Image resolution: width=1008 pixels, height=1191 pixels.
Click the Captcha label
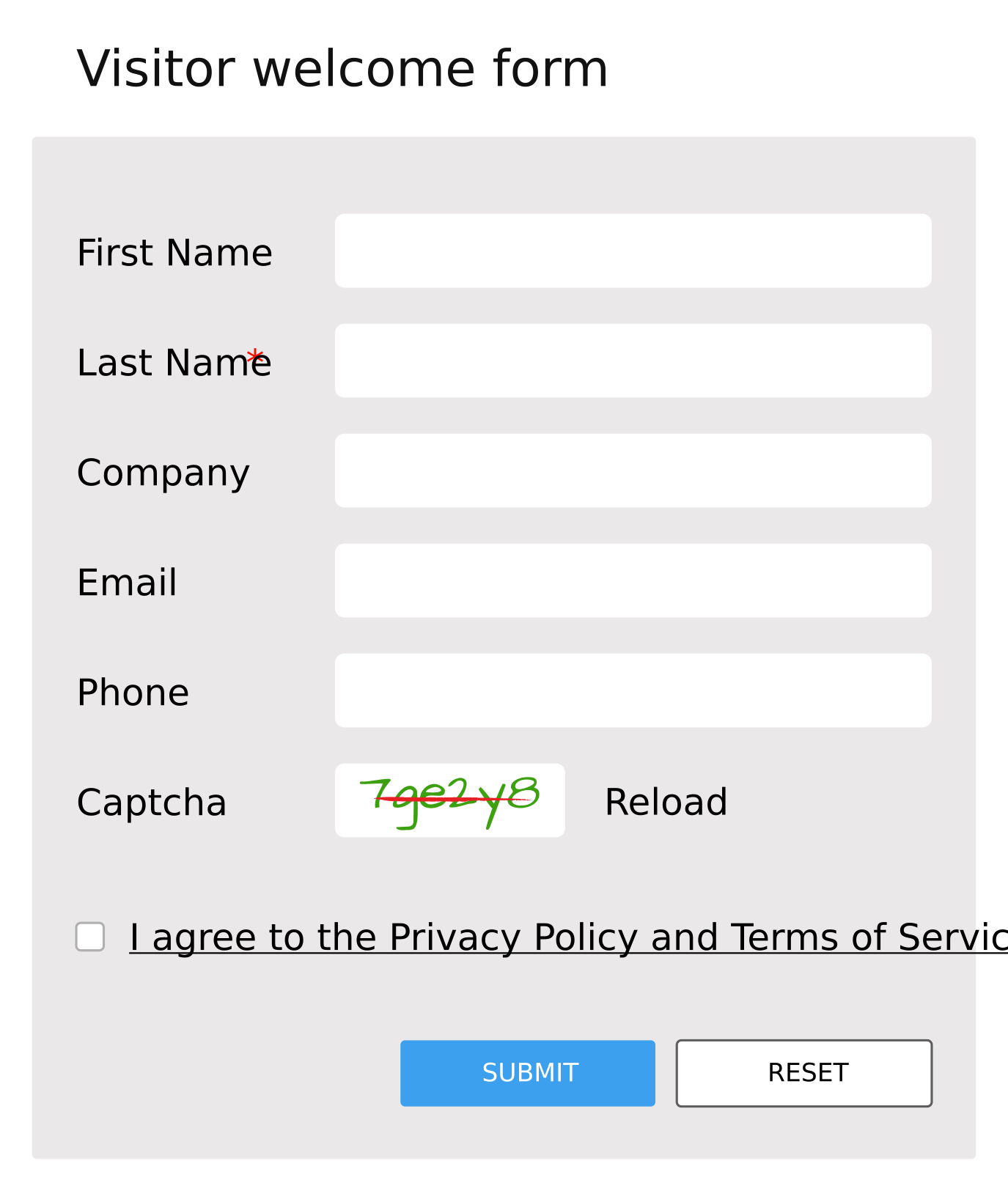tap(152, 803)
